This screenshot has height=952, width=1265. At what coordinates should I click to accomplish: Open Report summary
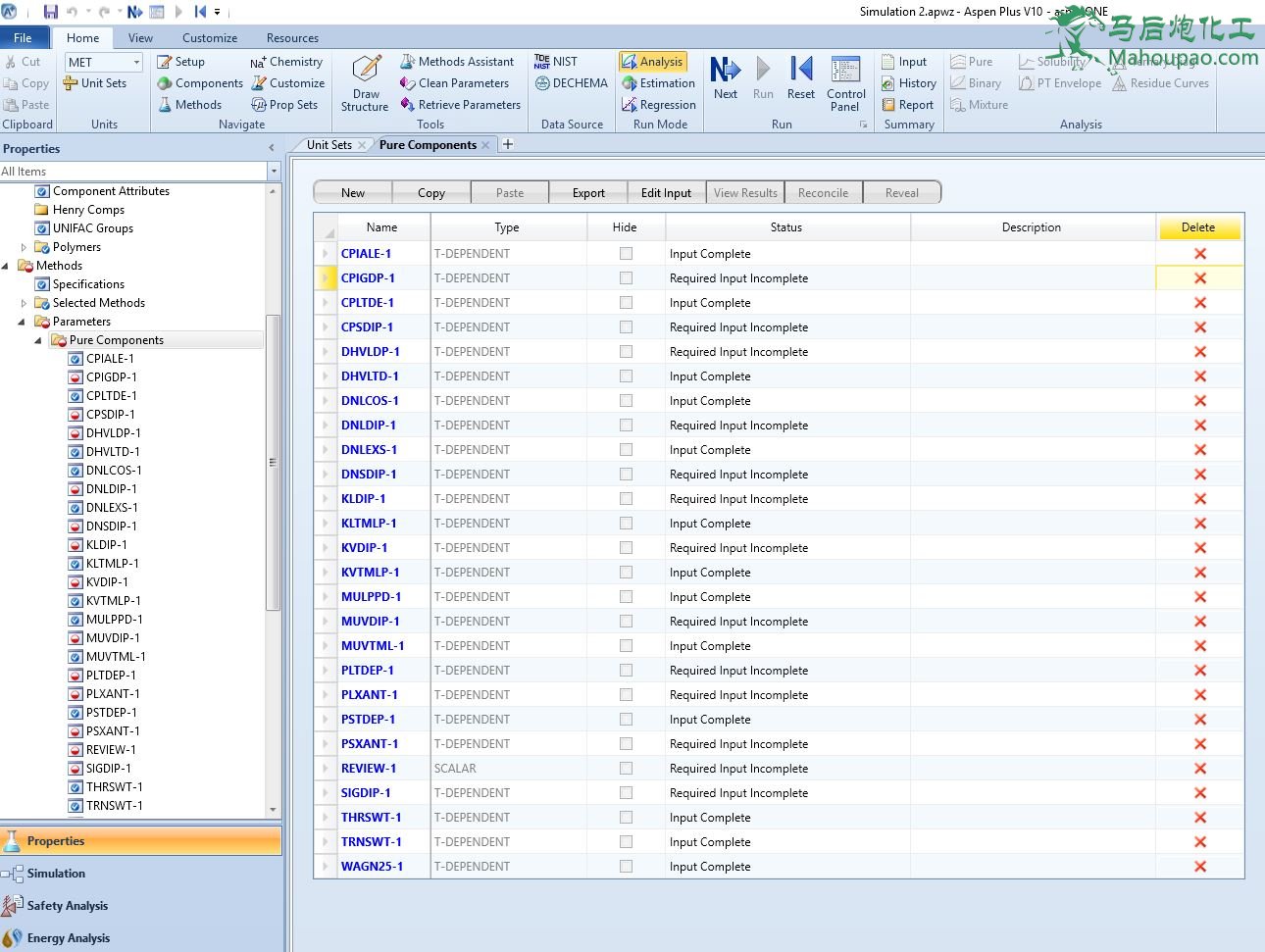[x=907, y=105]
